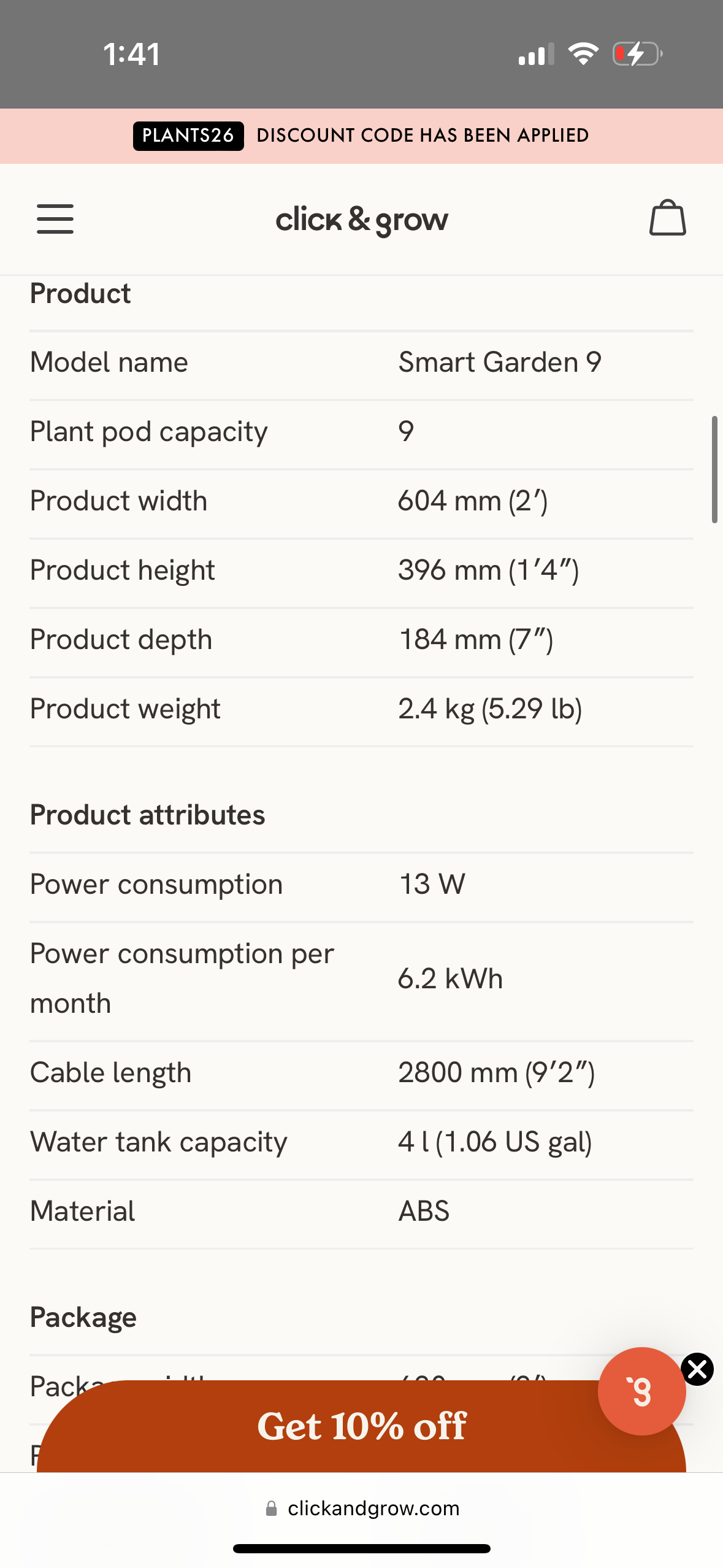Tap the Wi-Fi status icon

tap(583, 54)
